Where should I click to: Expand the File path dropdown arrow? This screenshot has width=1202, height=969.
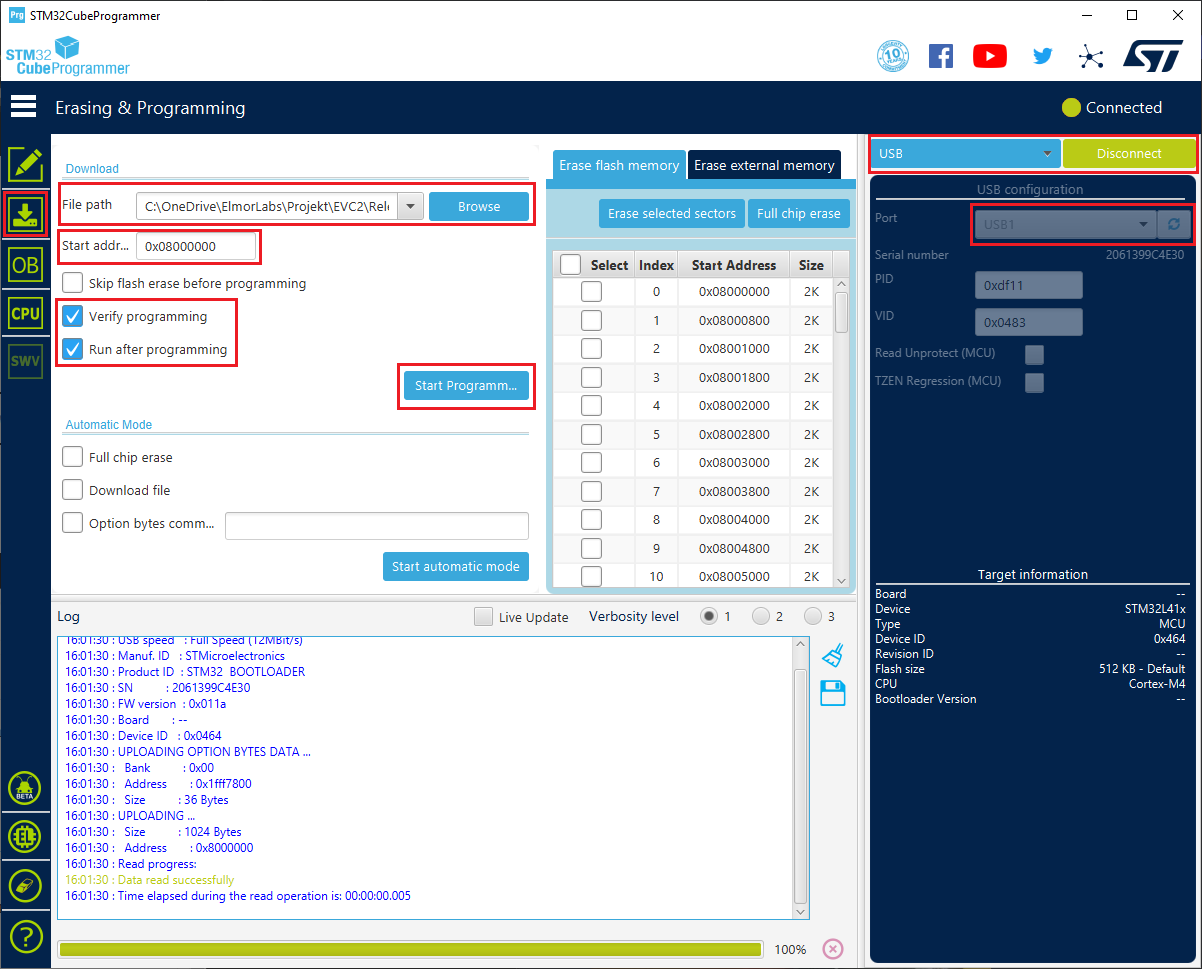click(410, 207)
